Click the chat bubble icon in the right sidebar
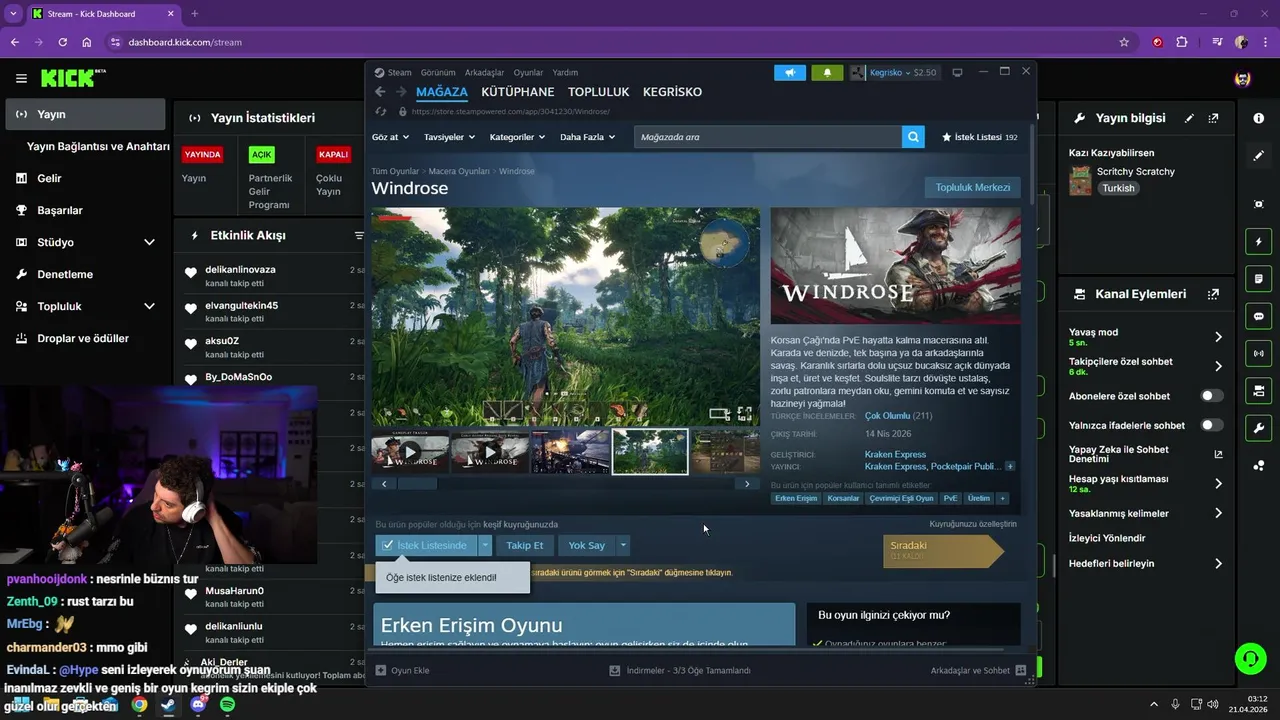Screen dimensions: 1280x720 (1259, 316)
